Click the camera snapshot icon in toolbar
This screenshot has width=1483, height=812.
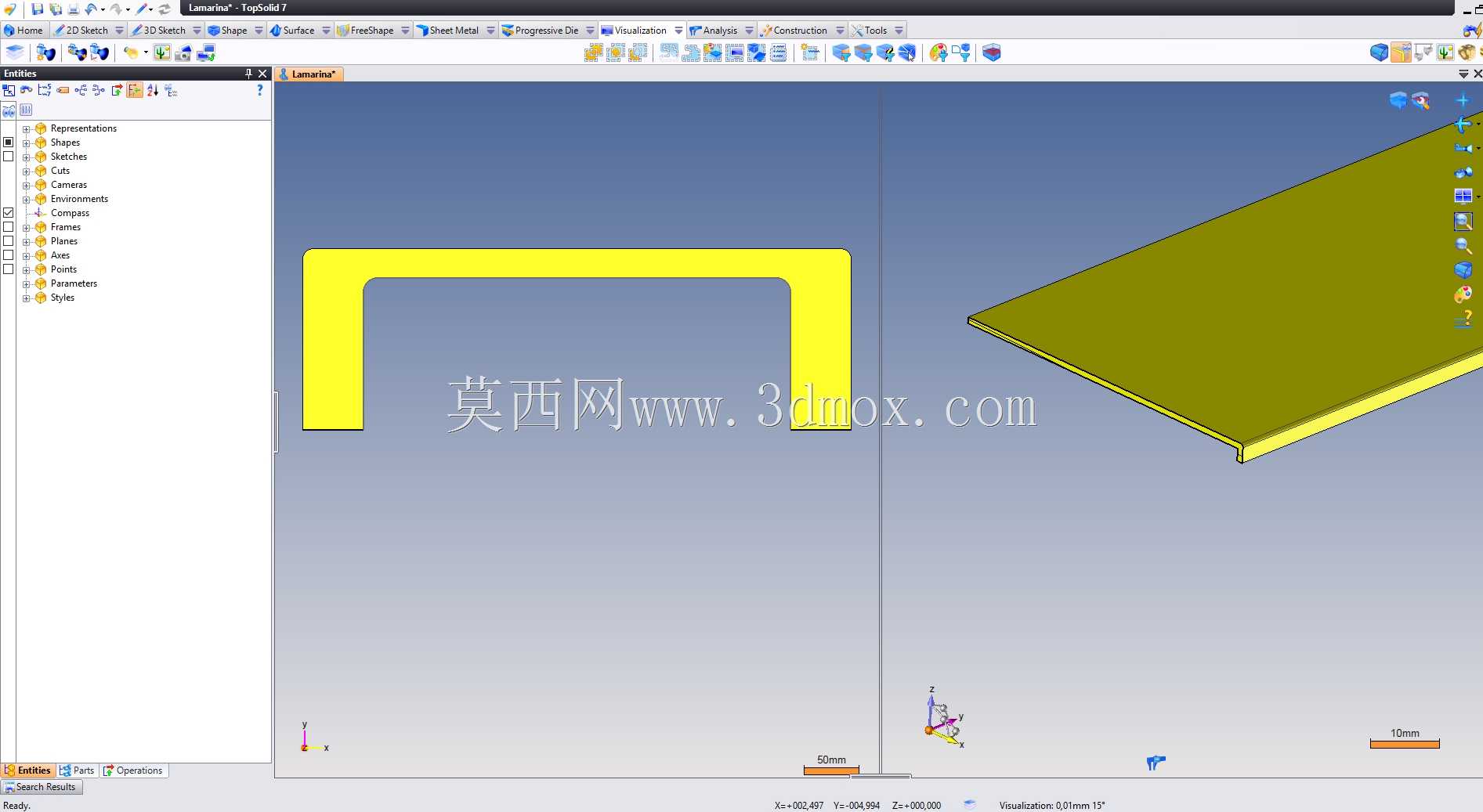[183, 52]
